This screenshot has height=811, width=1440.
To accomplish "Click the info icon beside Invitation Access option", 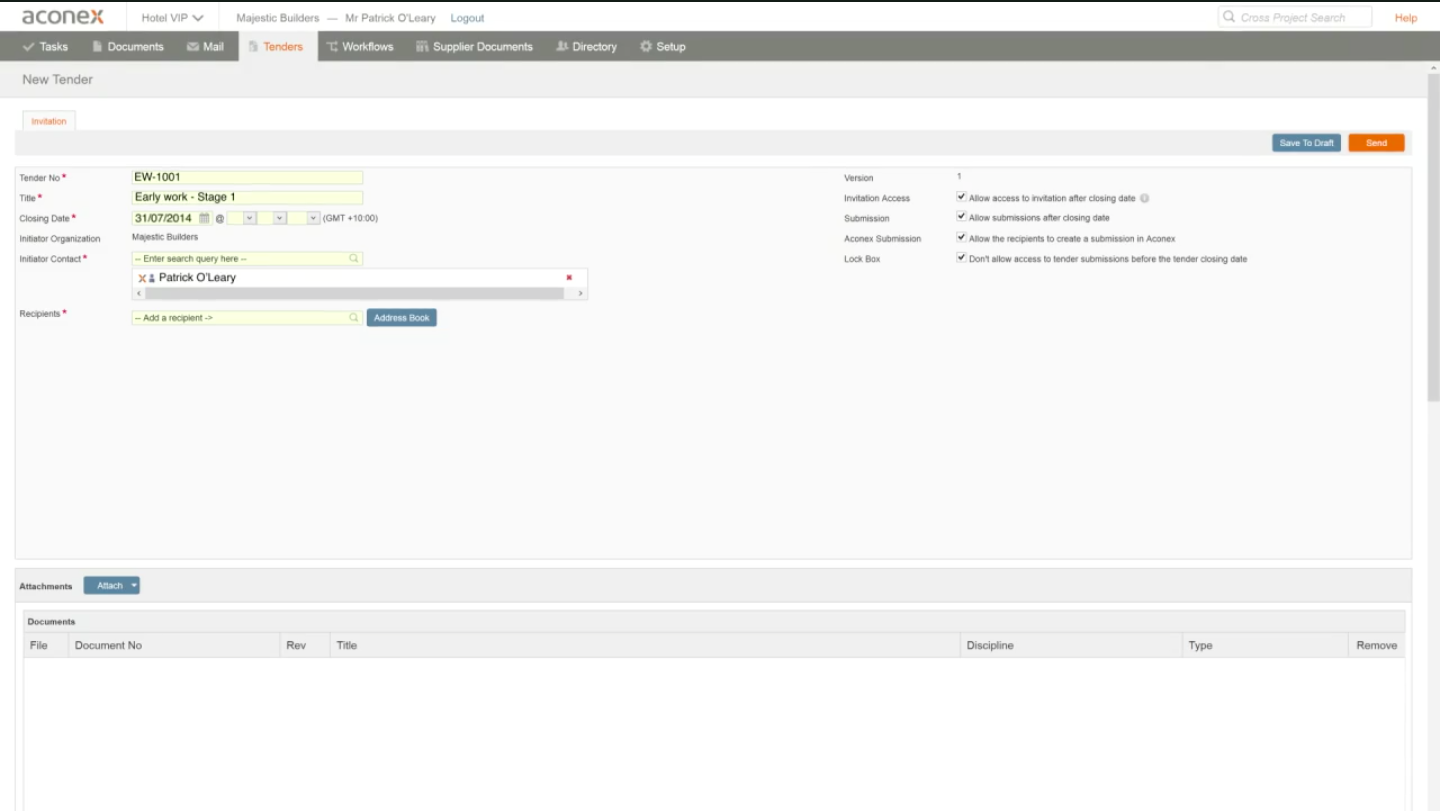I will (1144, 198).
